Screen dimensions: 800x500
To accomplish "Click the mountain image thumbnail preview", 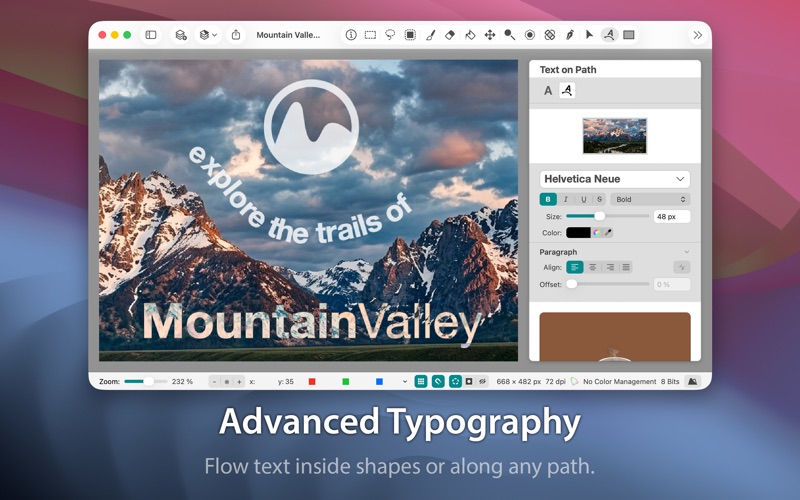I will (x=615, y=136).
